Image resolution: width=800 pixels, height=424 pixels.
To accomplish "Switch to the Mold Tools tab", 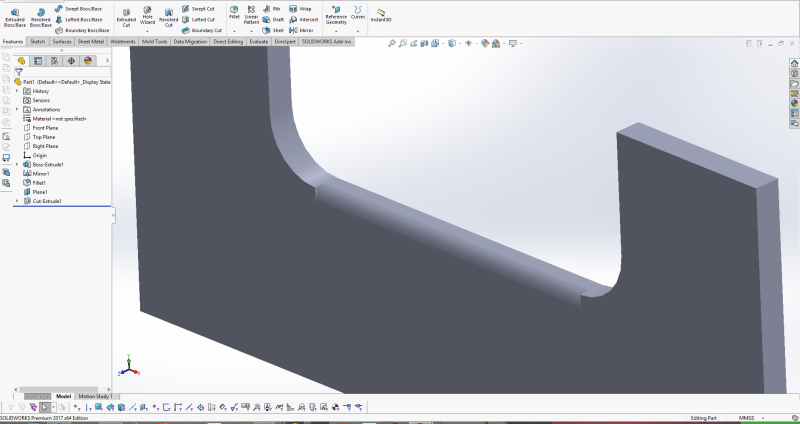I will coord(155,41).
